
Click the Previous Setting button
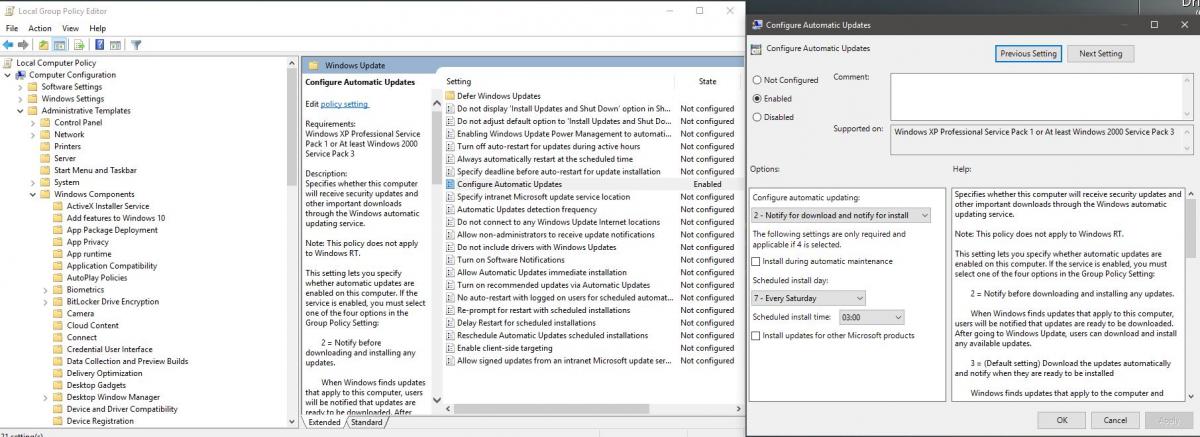pyautogui.click(x=1028, y=54)
